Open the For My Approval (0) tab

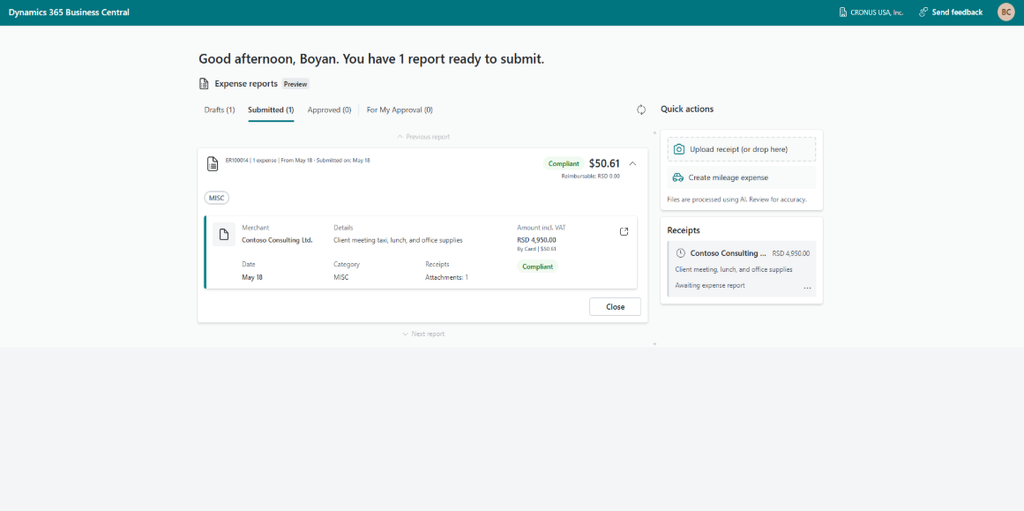[x=400, y=110]
